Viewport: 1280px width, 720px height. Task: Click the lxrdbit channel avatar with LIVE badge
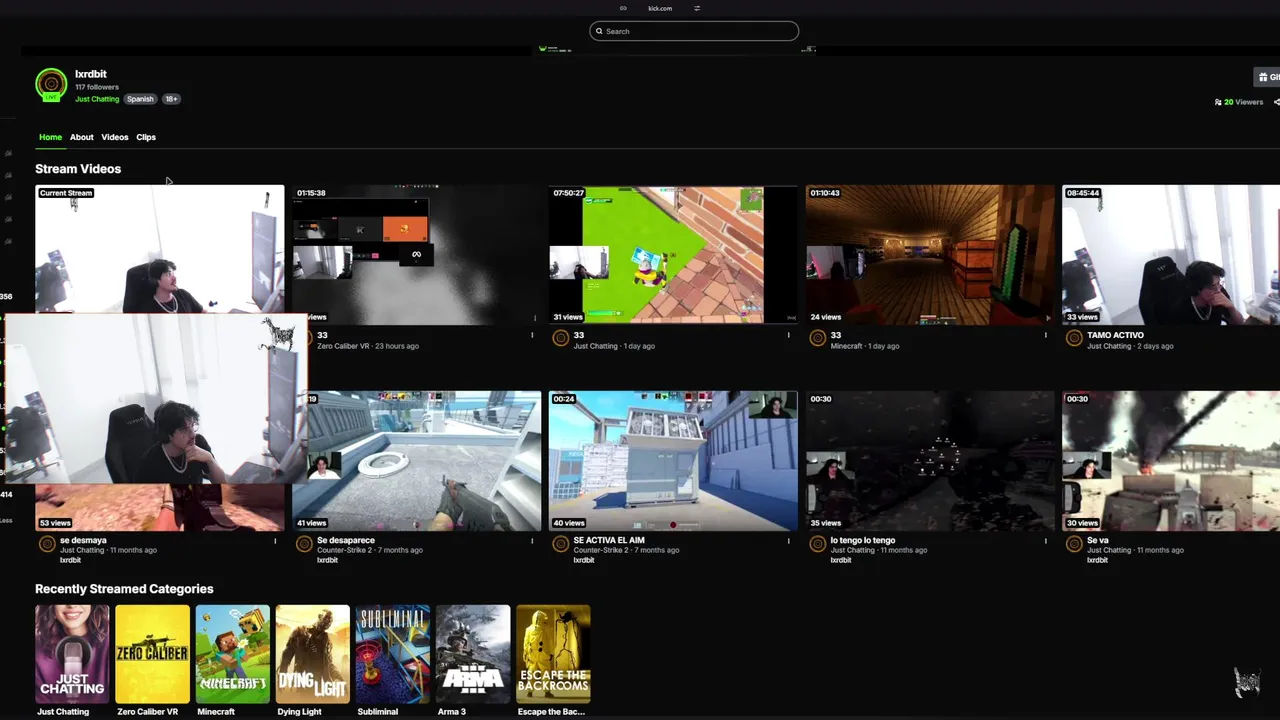coord(51,85)
